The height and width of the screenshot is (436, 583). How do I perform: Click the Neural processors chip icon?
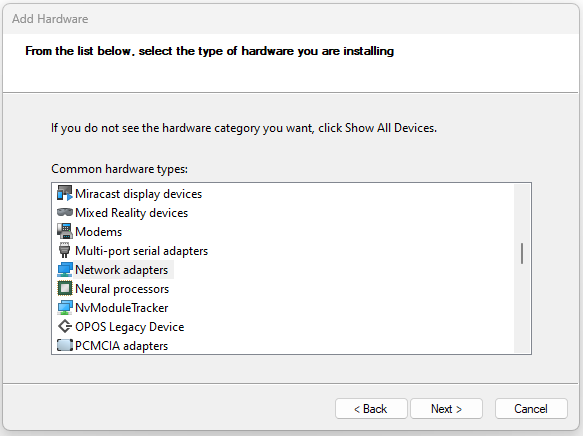point(64,288)
